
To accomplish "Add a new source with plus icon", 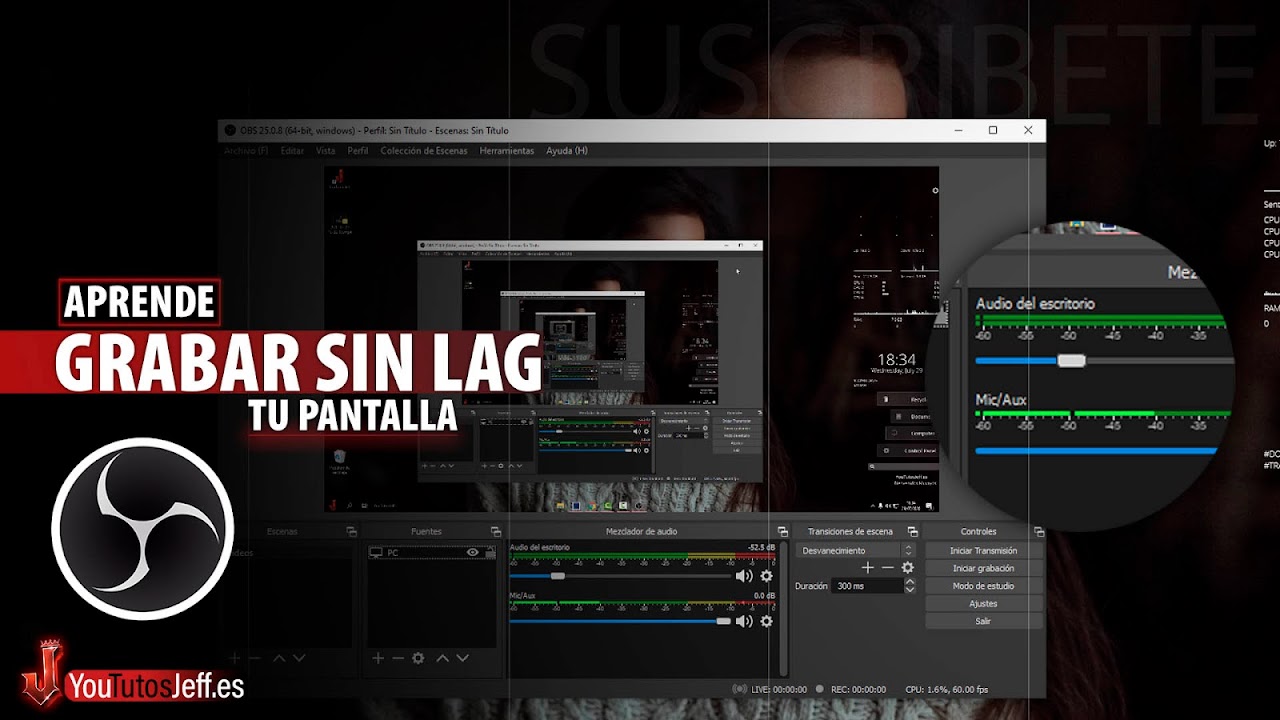I will tap(378, 658).
